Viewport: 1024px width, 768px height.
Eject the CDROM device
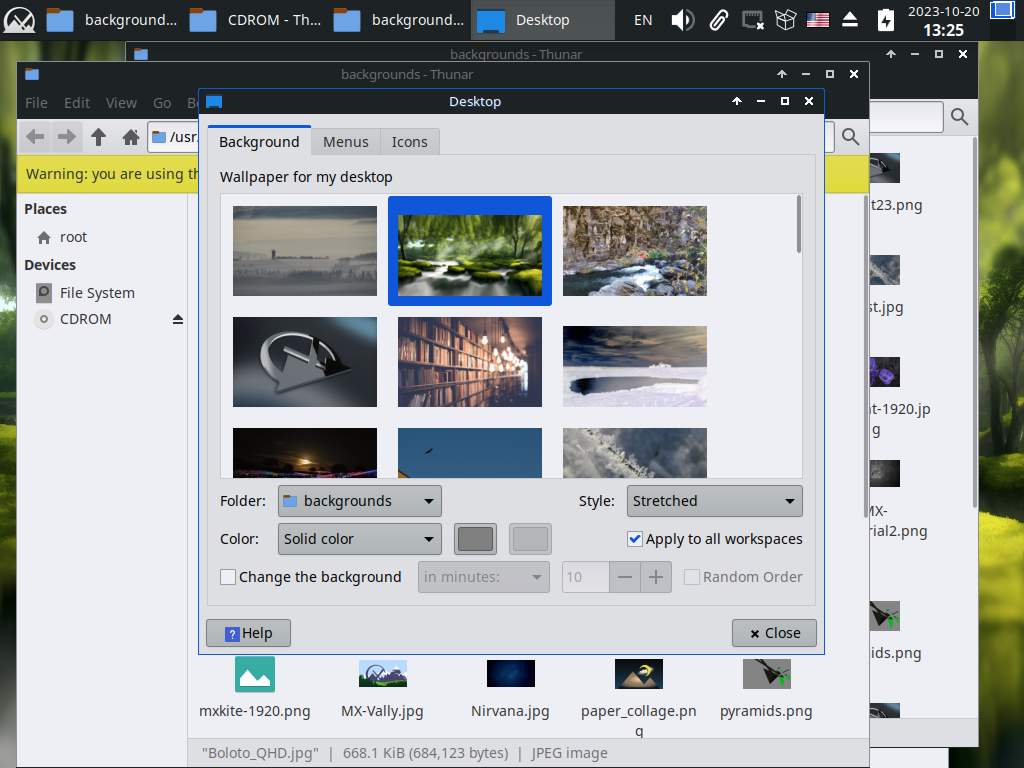(178, 319)
